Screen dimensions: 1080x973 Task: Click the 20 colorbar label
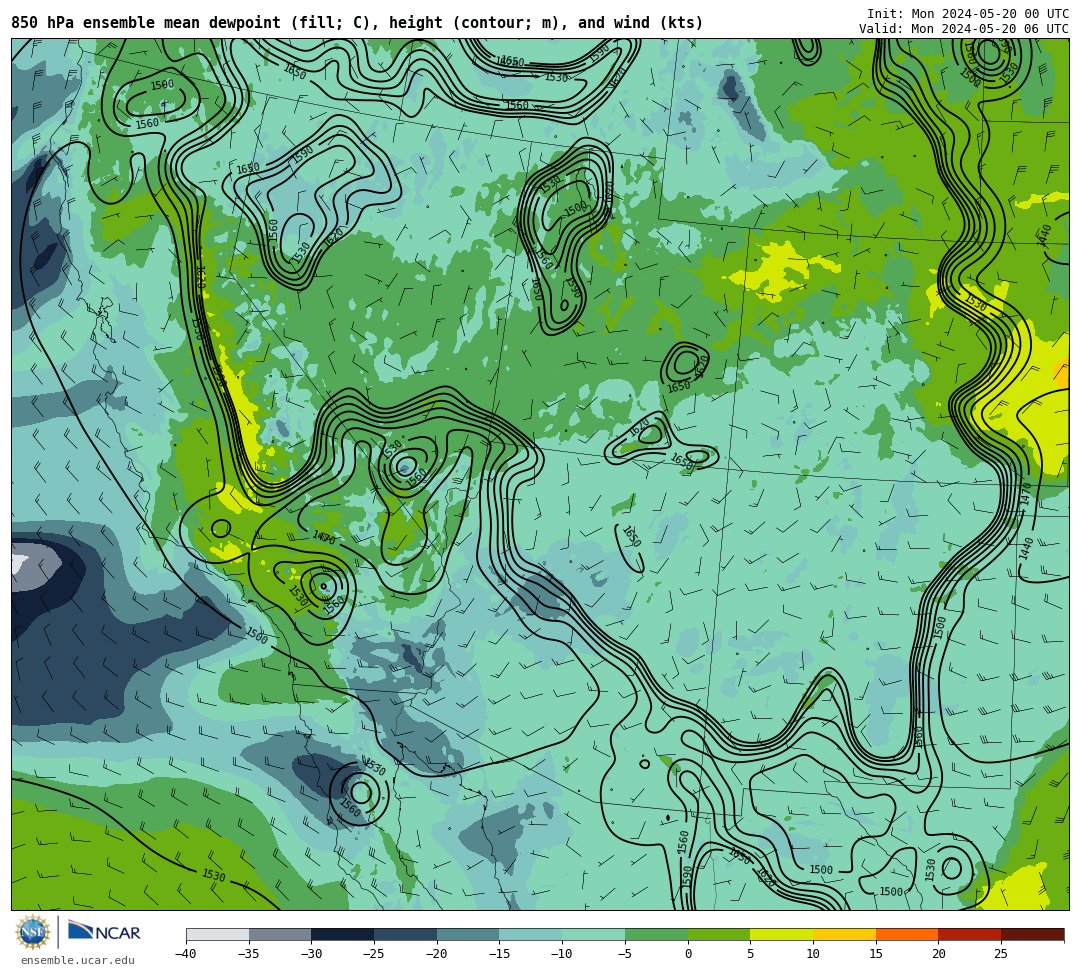tap(938, 954)
